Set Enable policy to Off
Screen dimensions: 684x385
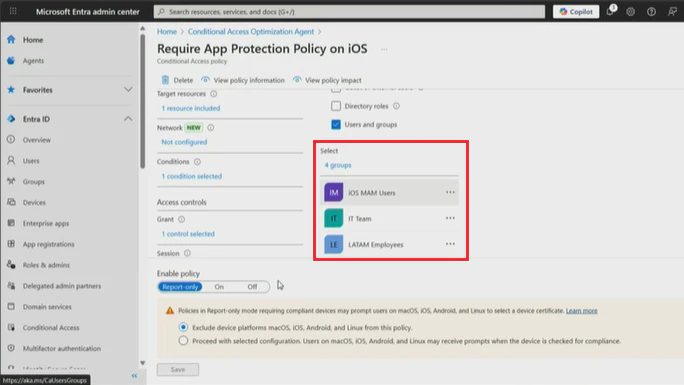point(252,286)
